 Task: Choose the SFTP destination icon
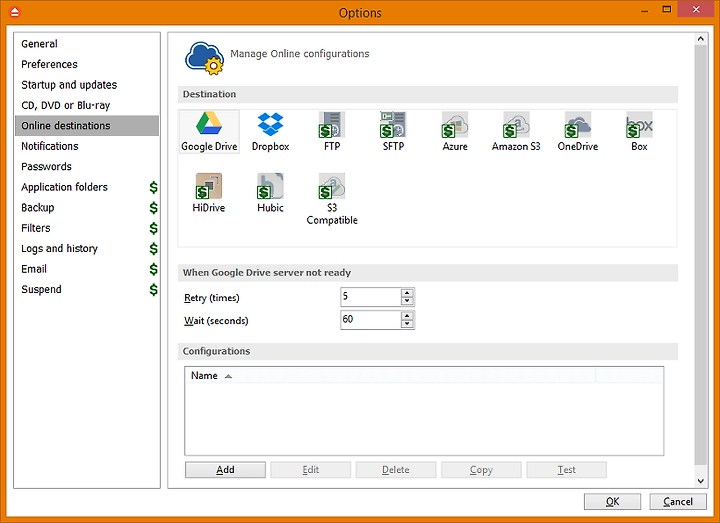(393, 131)
